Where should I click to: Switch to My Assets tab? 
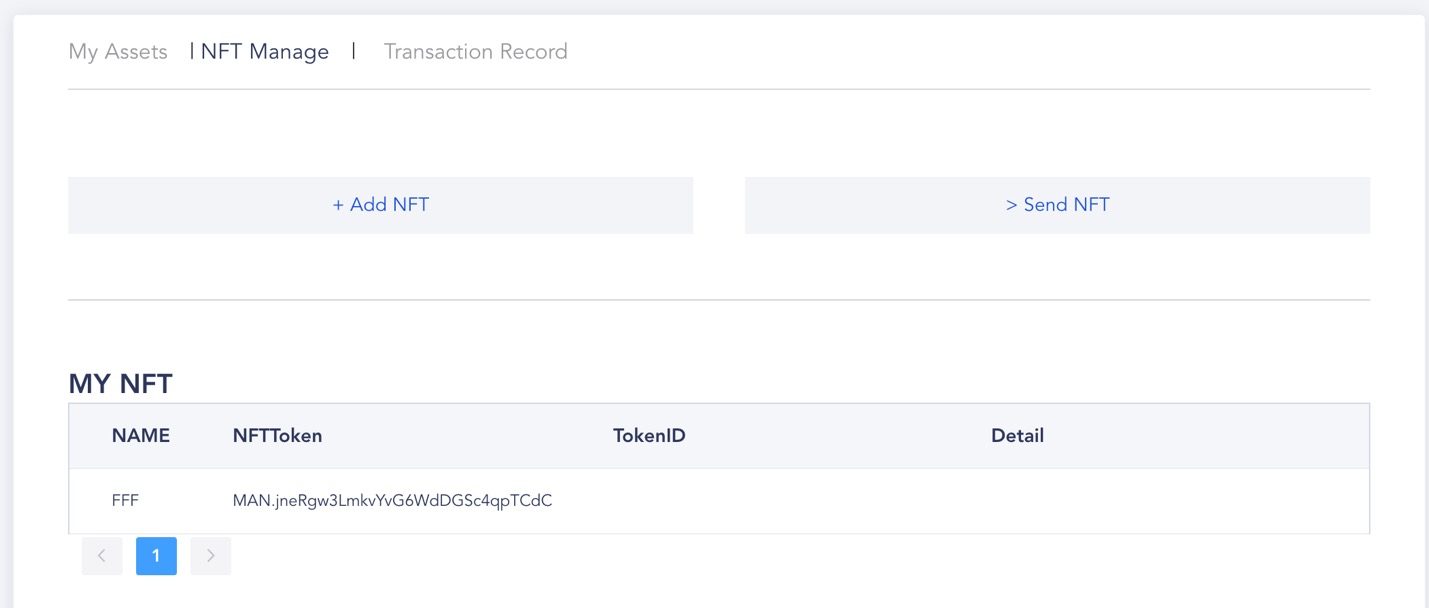(118, 51)
